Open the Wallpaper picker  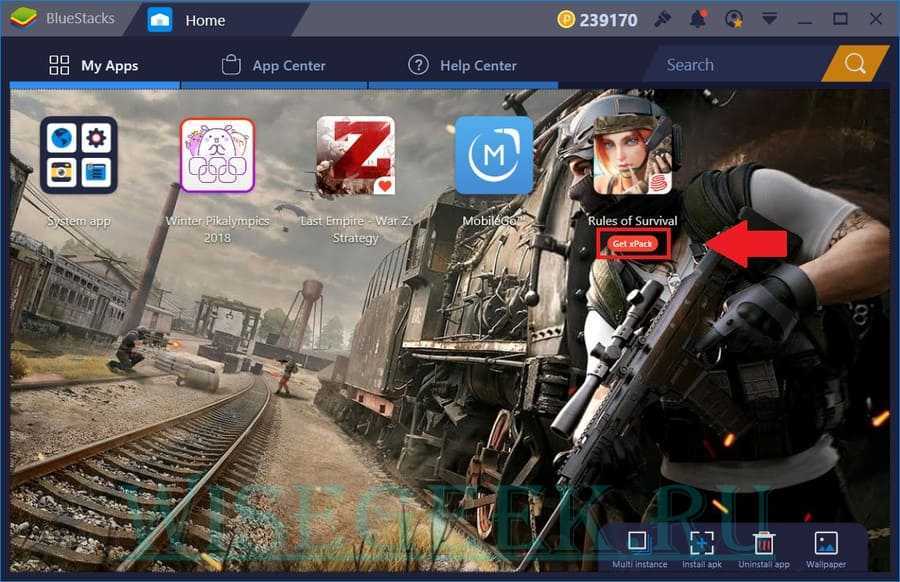pyautogui.click(x=826, y=543)
